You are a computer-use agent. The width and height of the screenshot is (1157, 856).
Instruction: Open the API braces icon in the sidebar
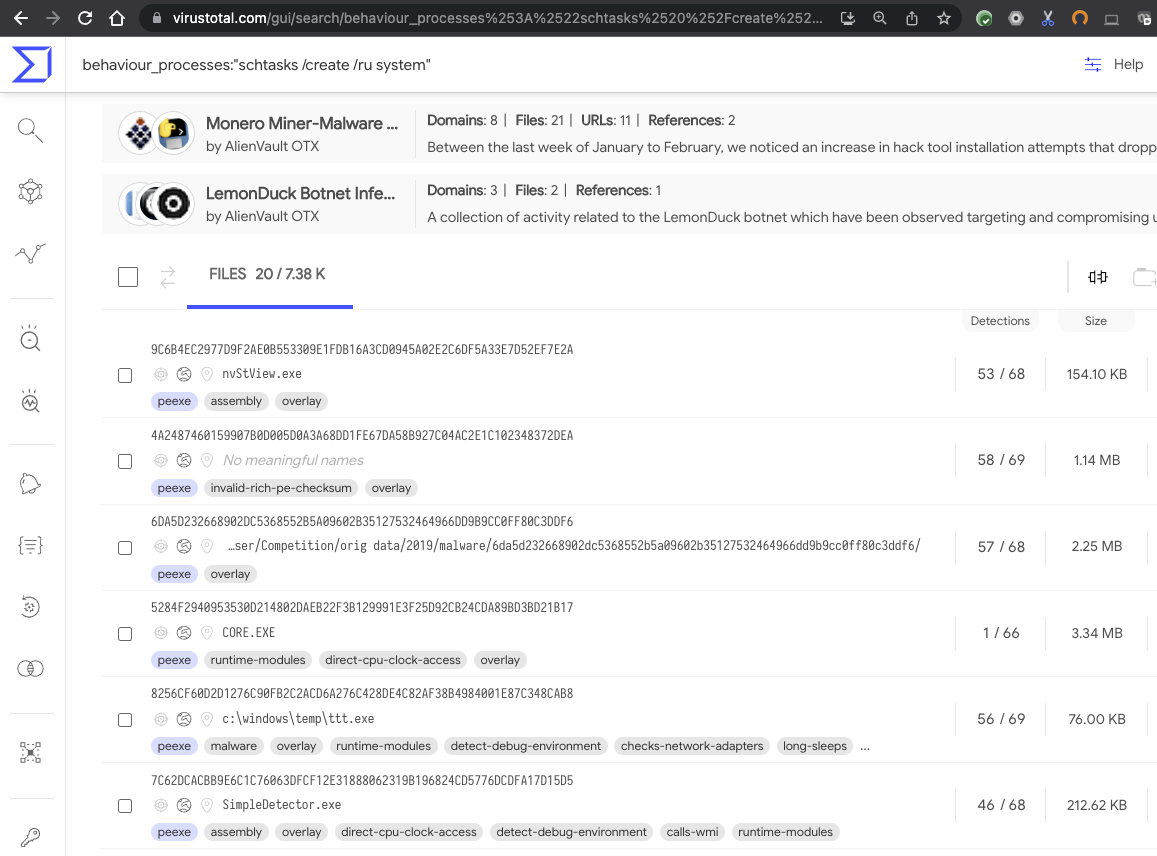(30, 545)
